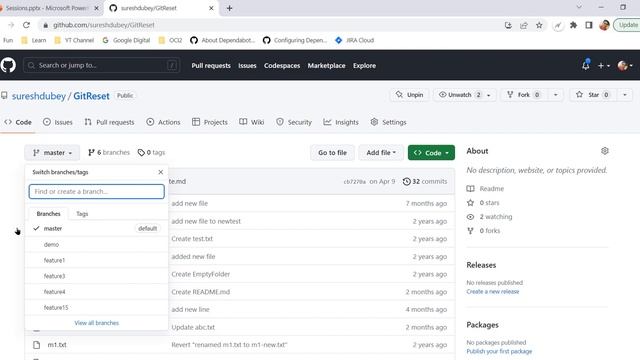Open the 0 tags link
Viewport: 640px width, 360px height.
(x=151, y=153)
